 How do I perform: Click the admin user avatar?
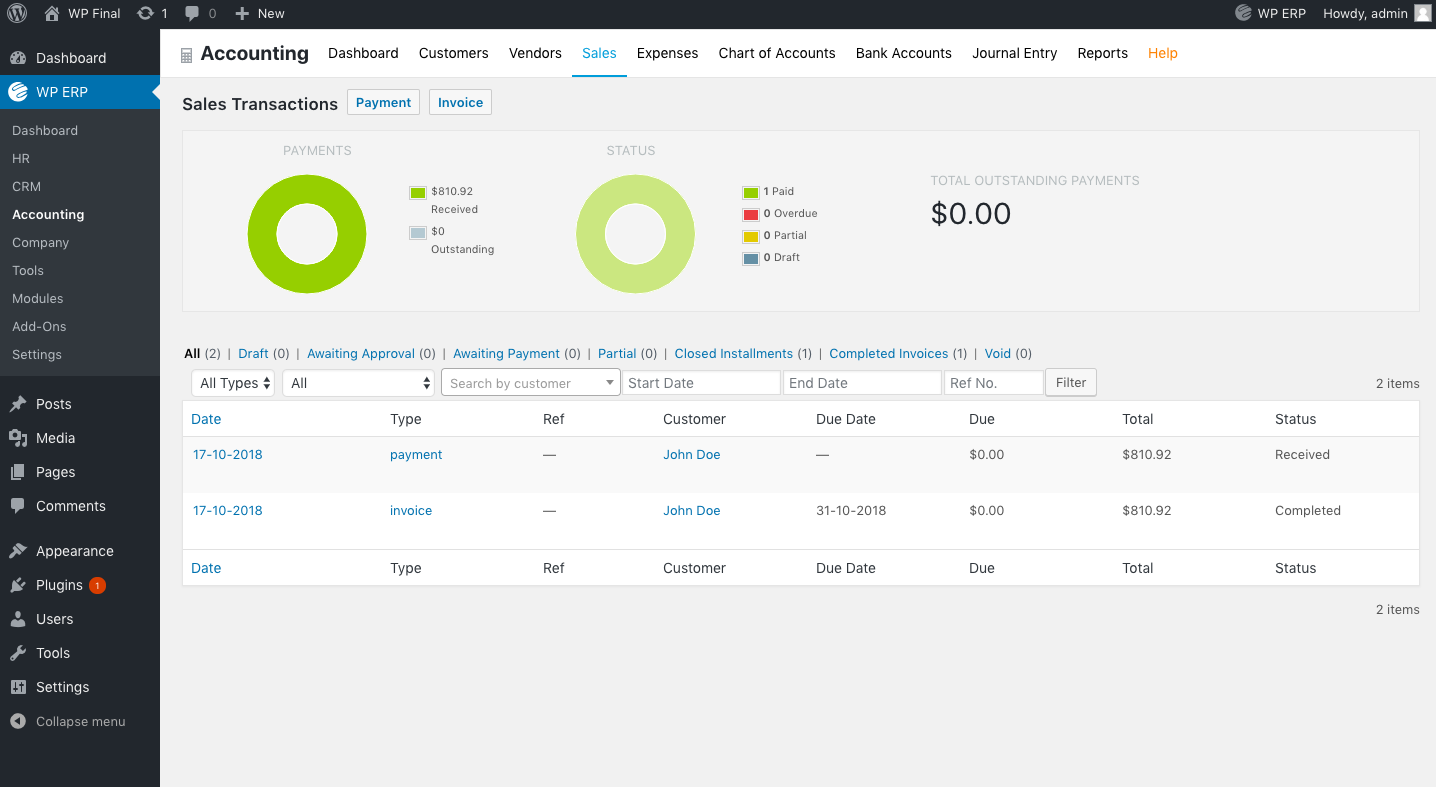(1422, 14)
